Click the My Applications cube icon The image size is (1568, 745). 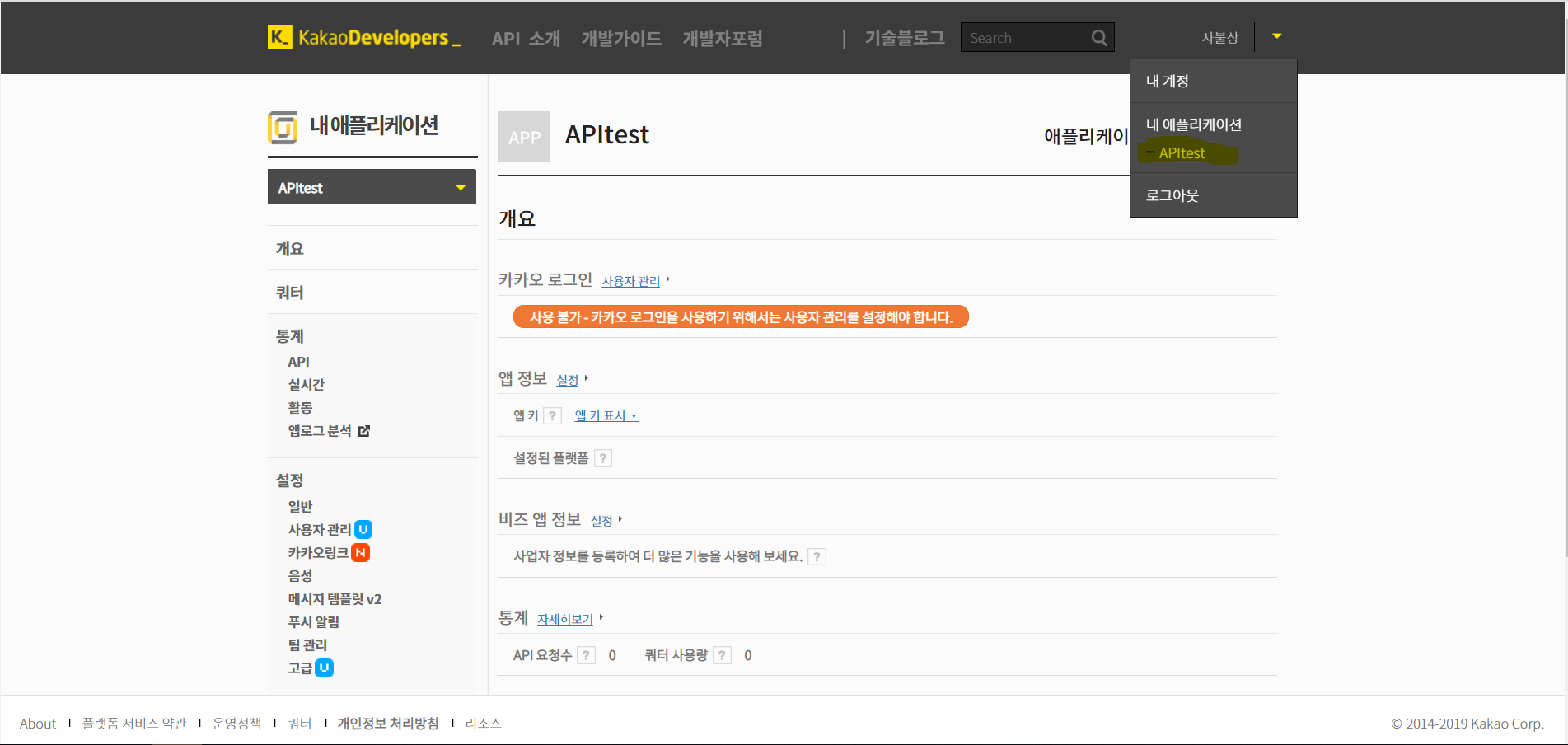click(x=283, y=128)
